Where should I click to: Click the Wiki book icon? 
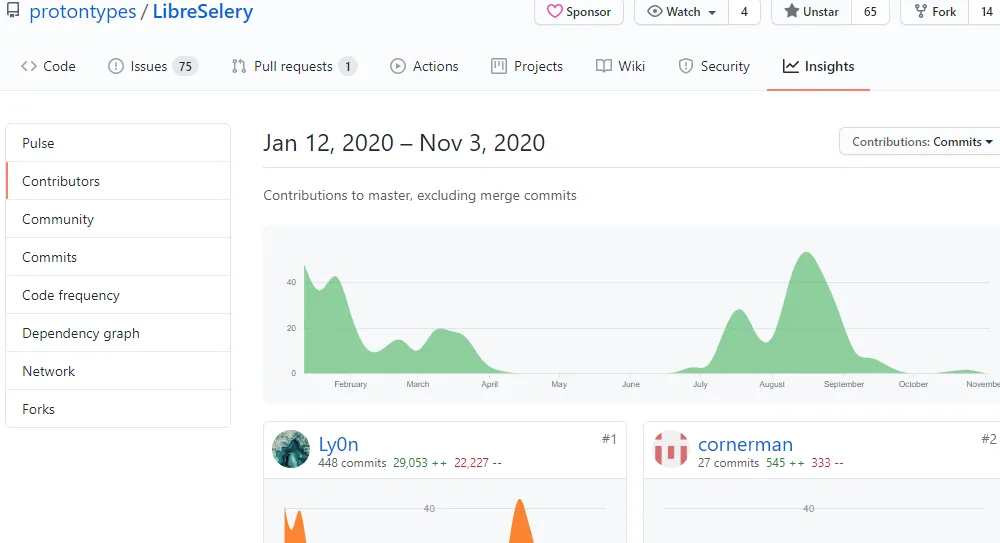tap(603, 66)
